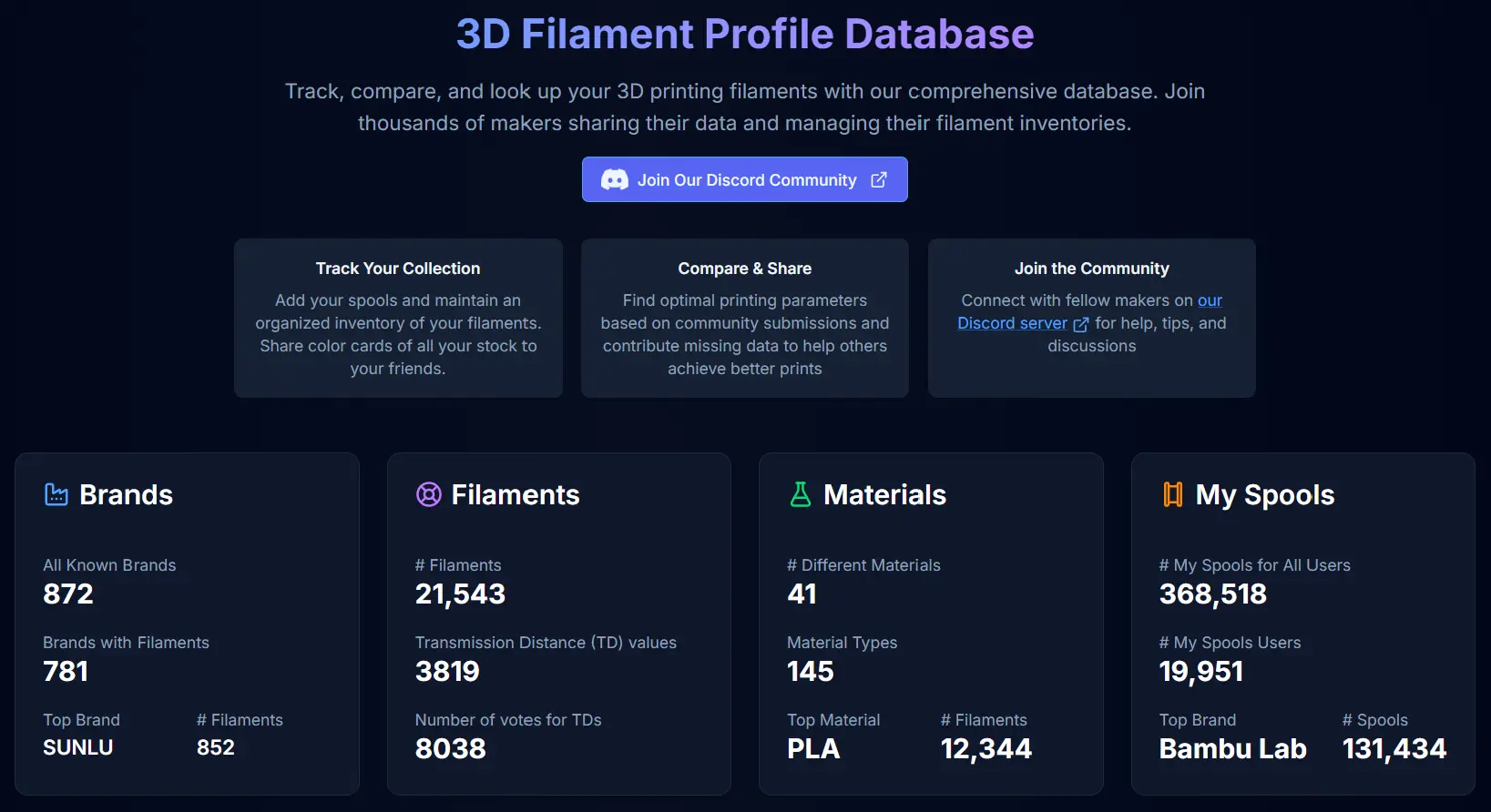
Task: Select the Compare & Share card title
Action: pyautogui.click(x=744, y=269)
